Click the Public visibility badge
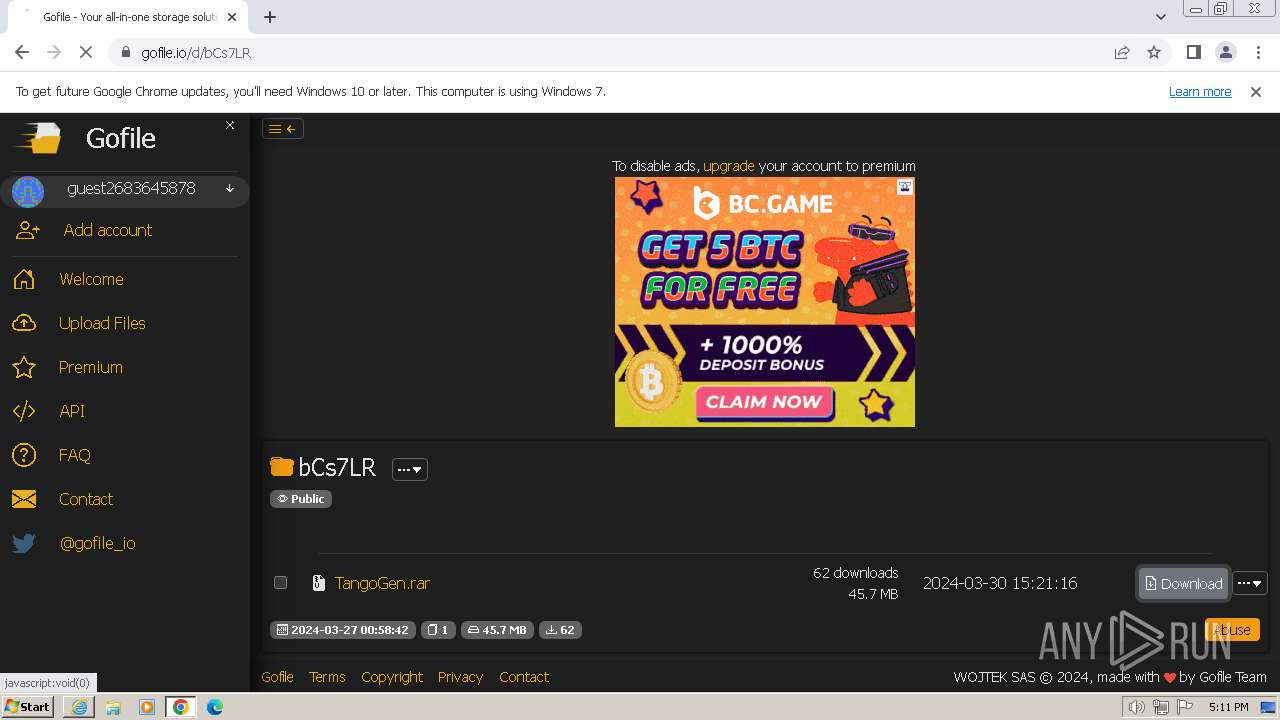Image resolution: width=1280 pixels, height=720 pixels. click(x=301, y=499)
